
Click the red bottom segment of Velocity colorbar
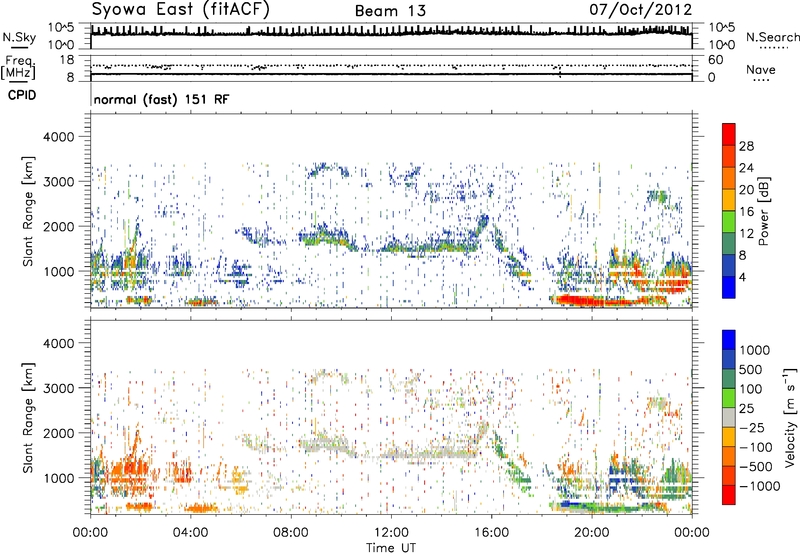(x=729, y=495)
